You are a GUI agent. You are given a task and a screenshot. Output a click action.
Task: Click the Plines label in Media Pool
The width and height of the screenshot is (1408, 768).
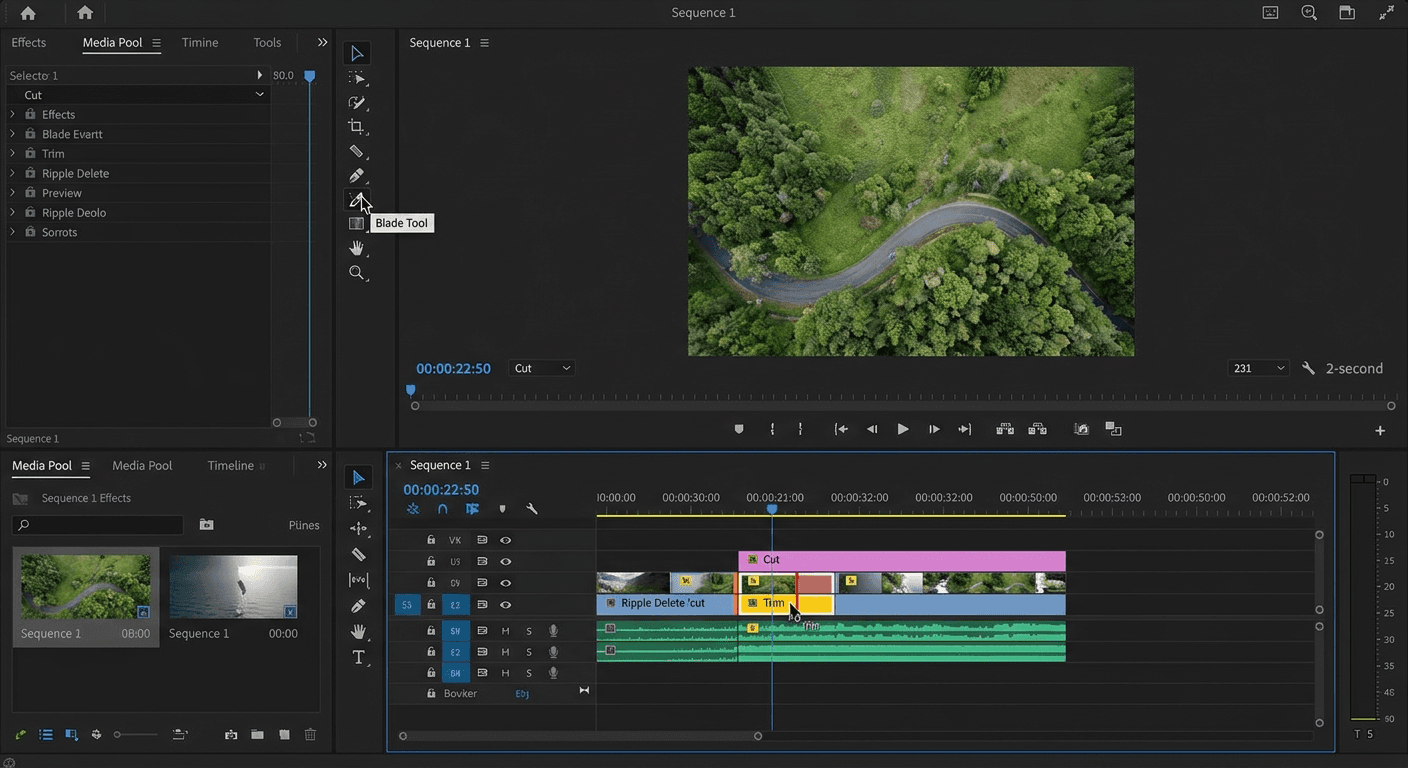click(x=304, y=525)
